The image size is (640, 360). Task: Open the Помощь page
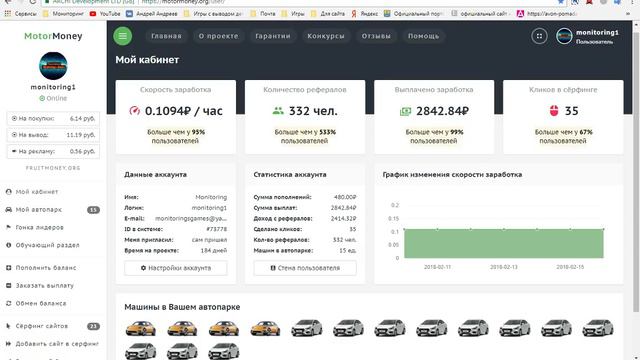tap(423, 36)
